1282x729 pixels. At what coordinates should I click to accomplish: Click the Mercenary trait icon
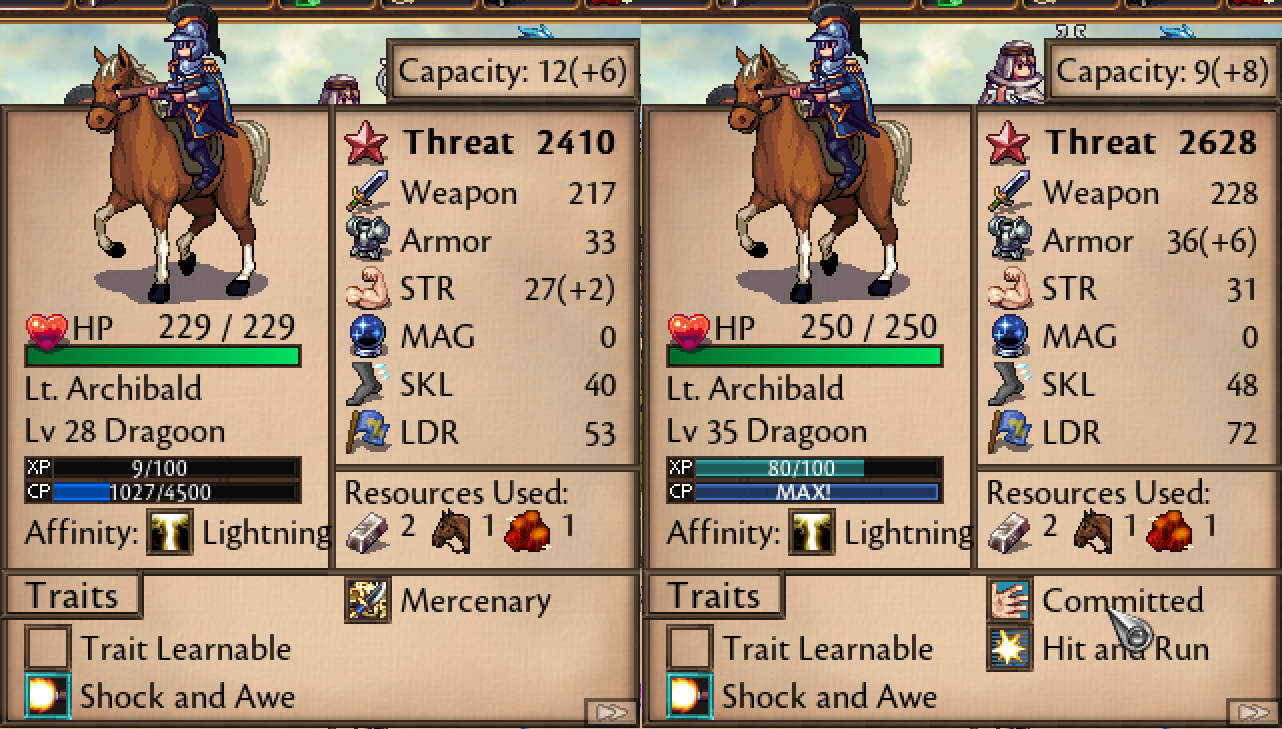pyautogui.click(x=368, y=600)
